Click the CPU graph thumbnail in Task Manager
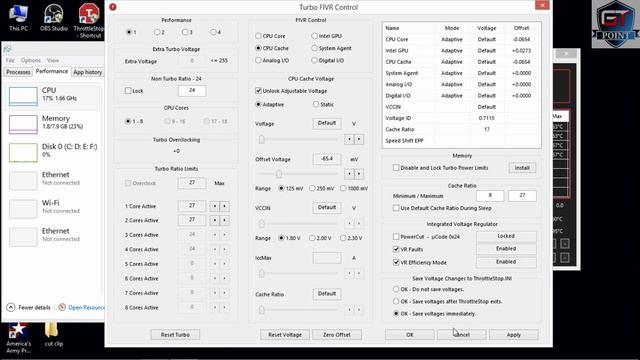Screen dimensions: 640x360 tap(23, 96)
